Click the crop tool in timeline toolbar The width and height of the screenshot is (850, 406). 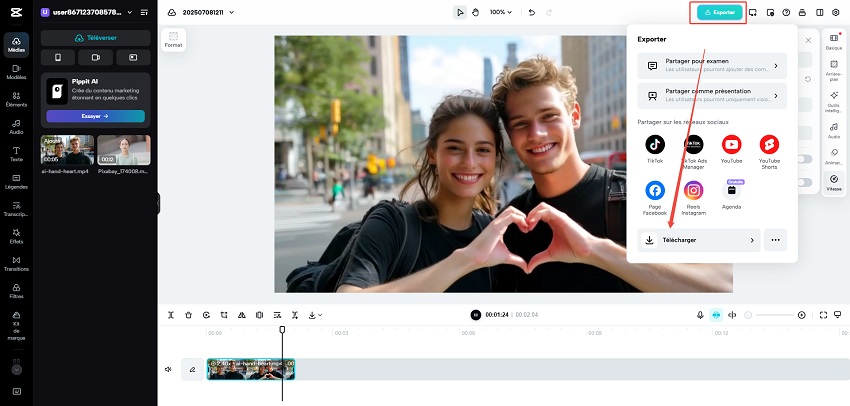pos(224,315)
